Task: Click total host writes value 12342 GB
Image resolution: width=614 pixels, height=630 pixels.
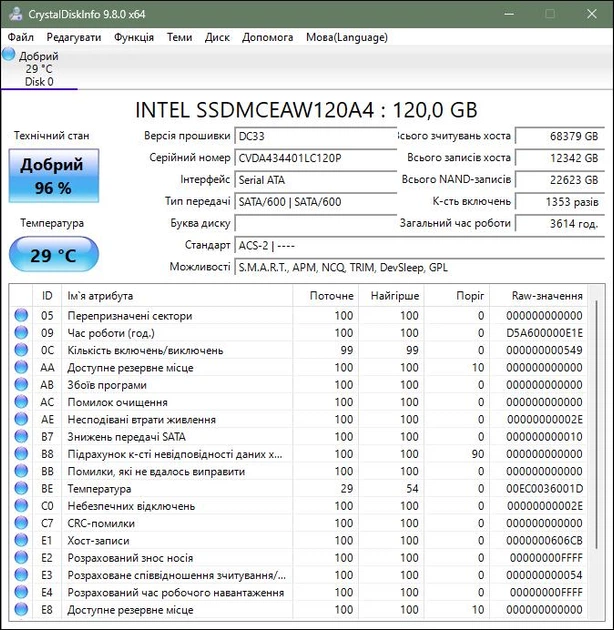Action: point(560,158)
